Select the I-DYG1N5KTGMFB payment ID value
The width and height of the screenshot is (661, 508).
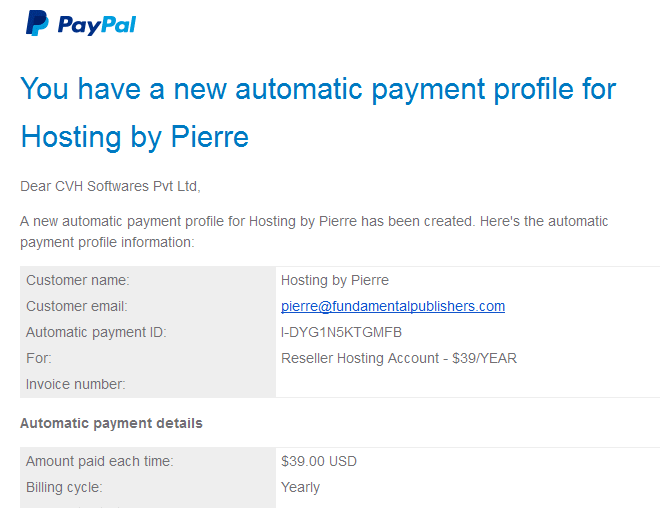point(341,332)
